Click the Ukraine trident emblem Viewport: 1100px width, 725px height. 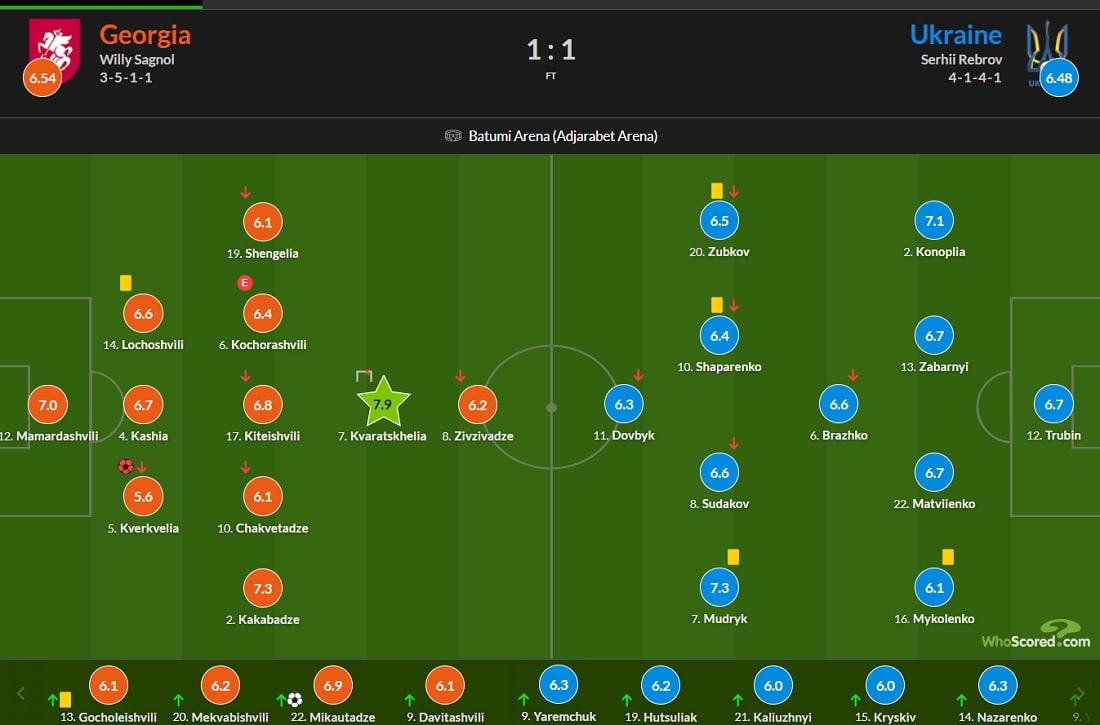1047,46
